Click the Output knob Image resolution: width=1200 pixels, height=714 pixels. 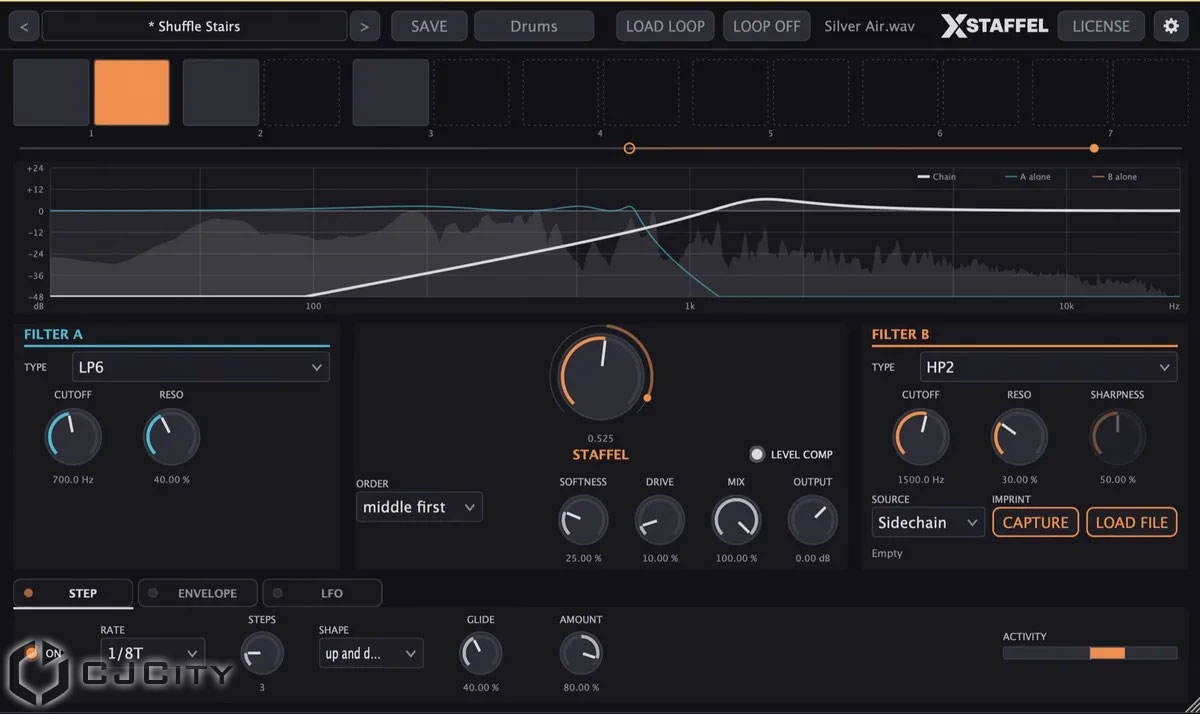pyautogui.click(x=812, y=520)
